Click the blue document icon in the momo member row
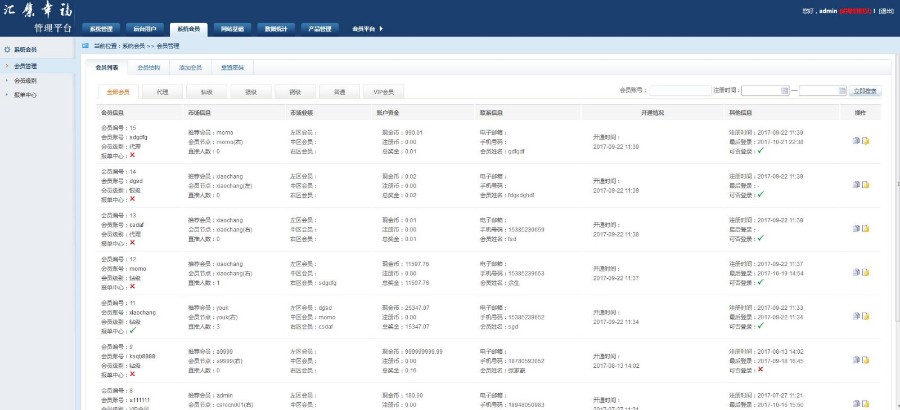This screenshot has width=900, height=410. [x=856, y=272]
